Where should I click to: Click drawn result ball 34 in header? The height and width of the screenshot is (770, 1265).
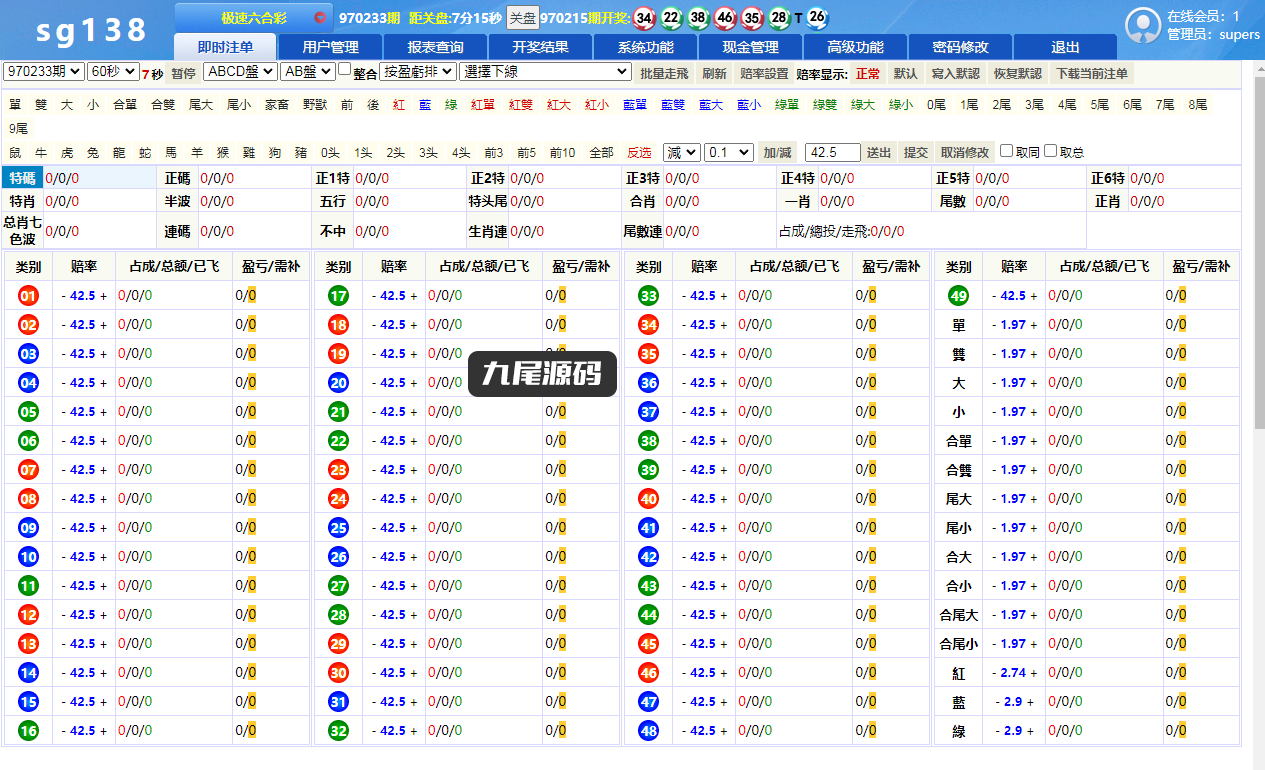(645, 18)
